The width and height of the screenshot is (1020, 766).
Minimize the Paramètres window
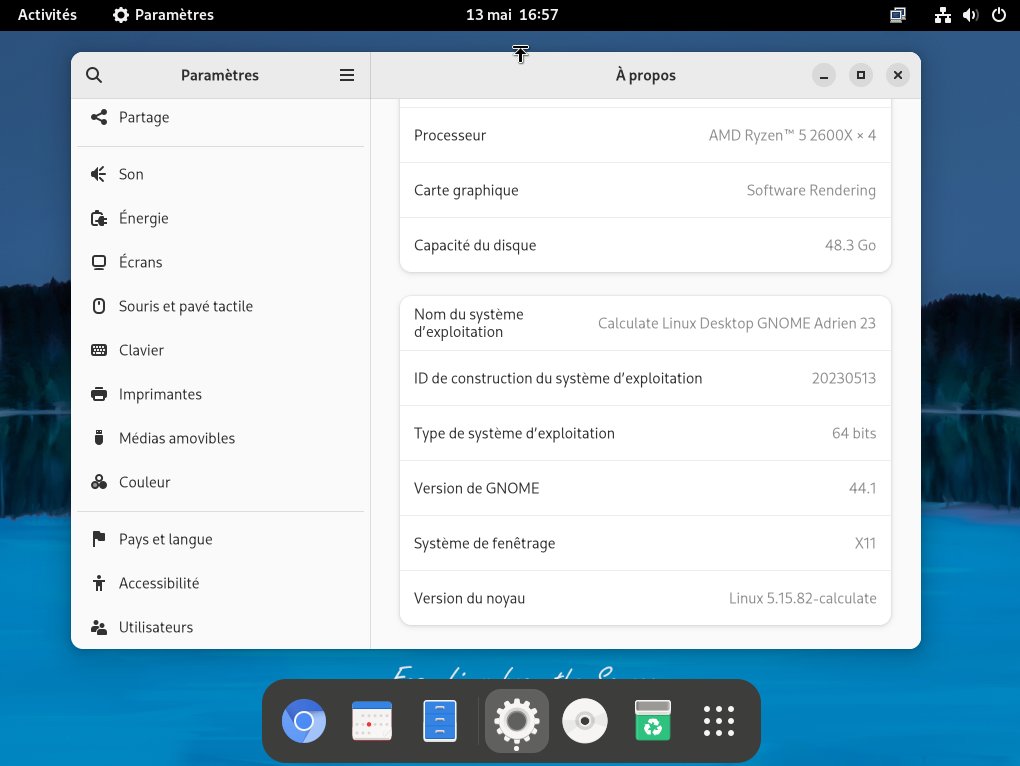point(824,75)
